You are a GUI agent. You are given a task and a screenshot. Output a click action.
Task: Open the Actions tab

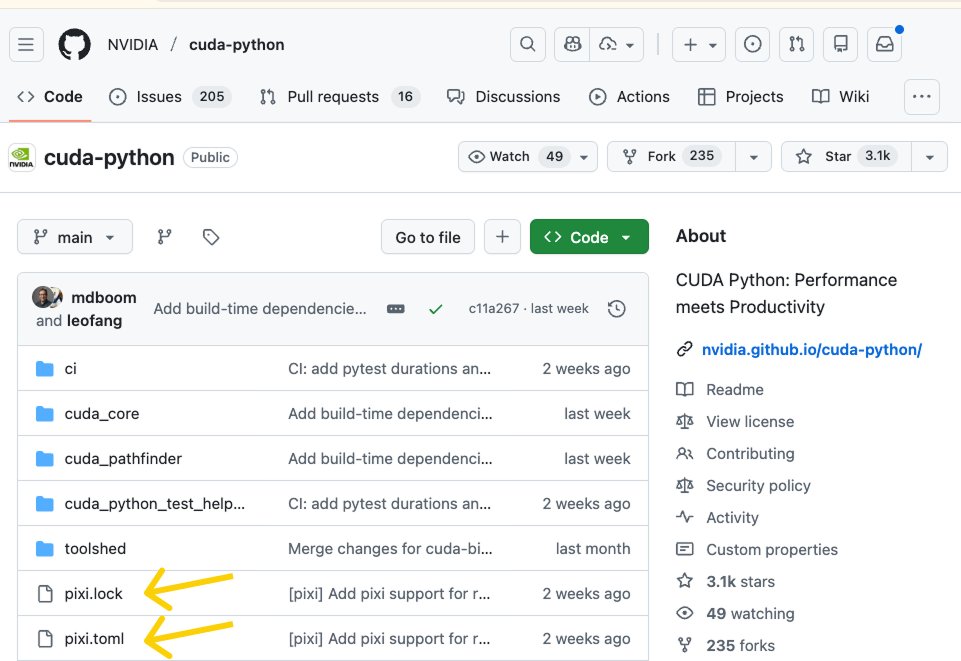[629, 97]
